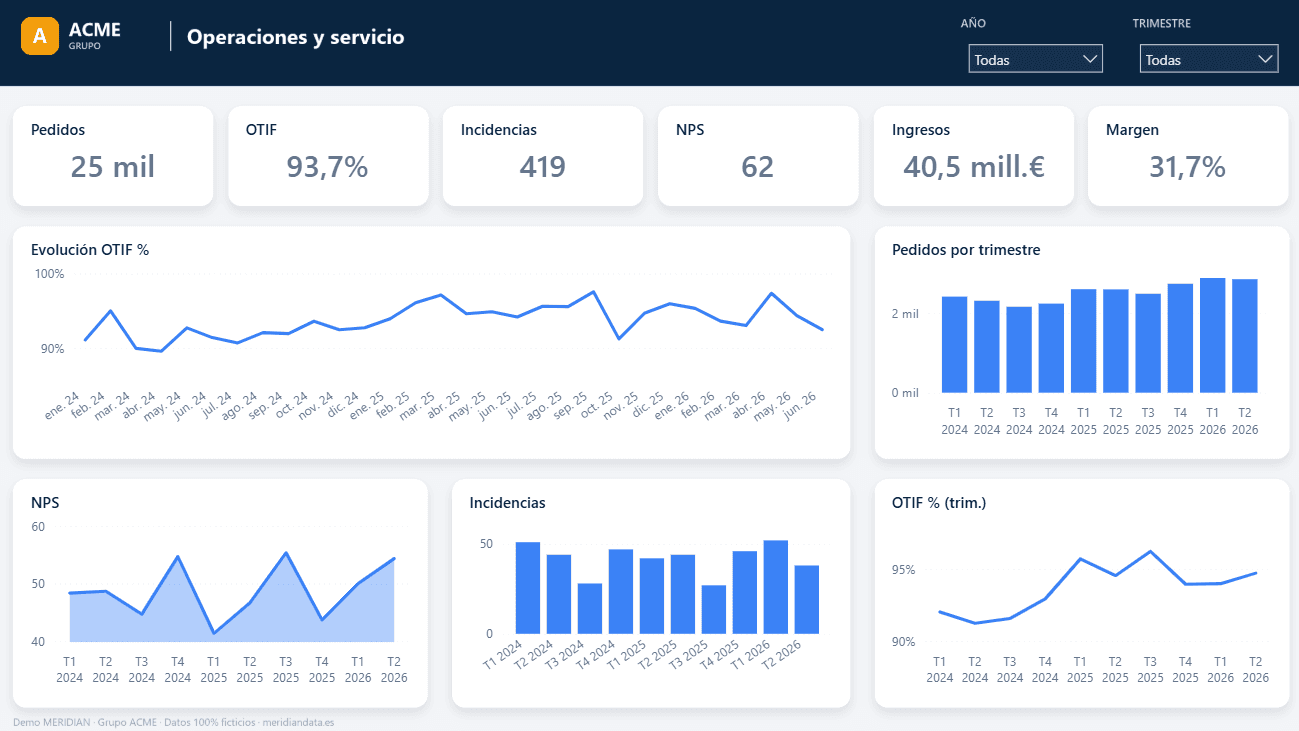Click the '2 mil' axis label
Viewport: 1299px width, 731px height.
coord(905,314)
